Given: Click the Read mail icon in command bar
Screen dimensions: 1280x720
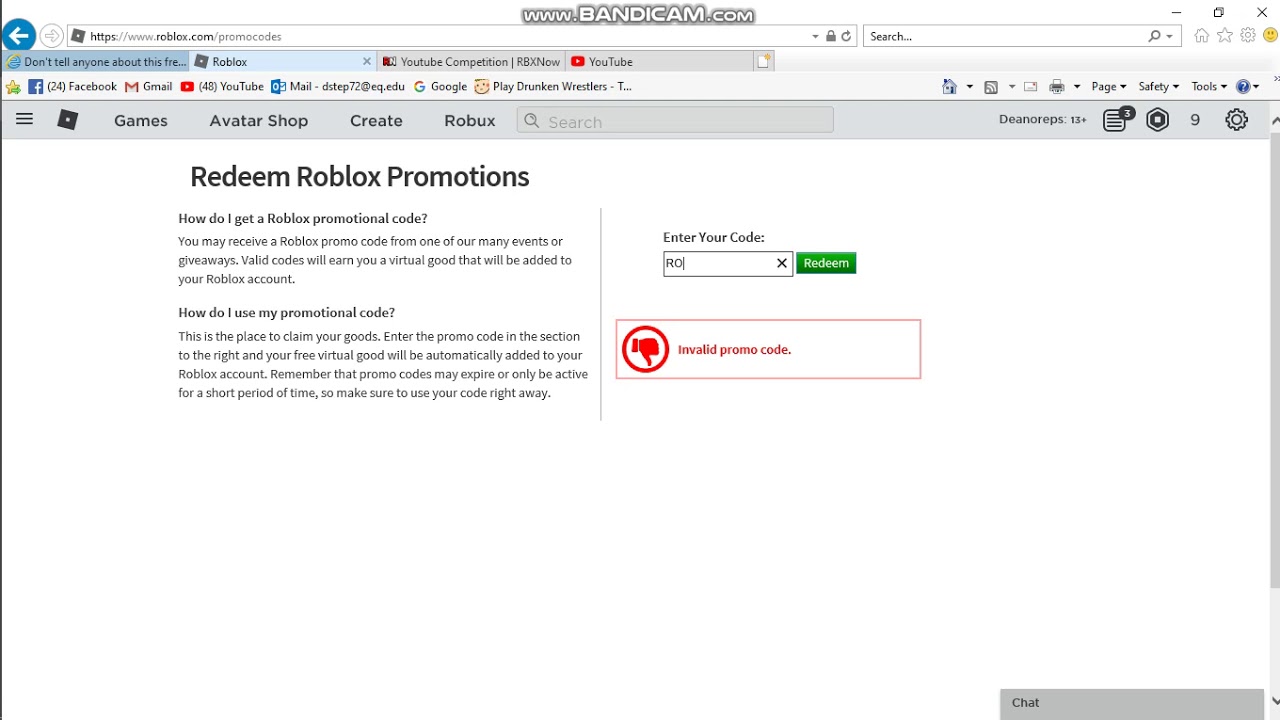Looking at the screenshot, I should click(x=1031, y=87).
